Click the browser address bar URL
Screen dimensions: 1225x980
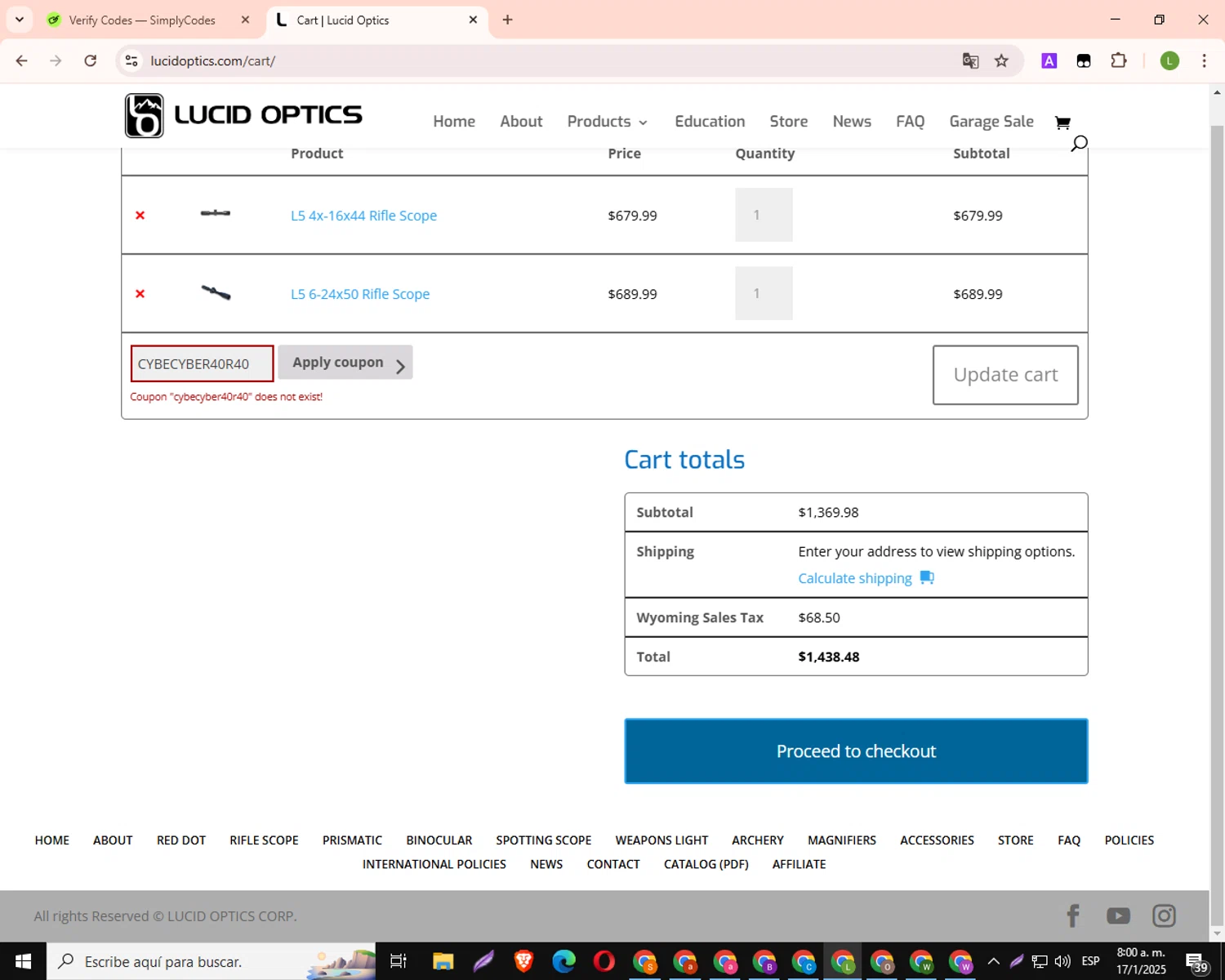pos(212,61)
